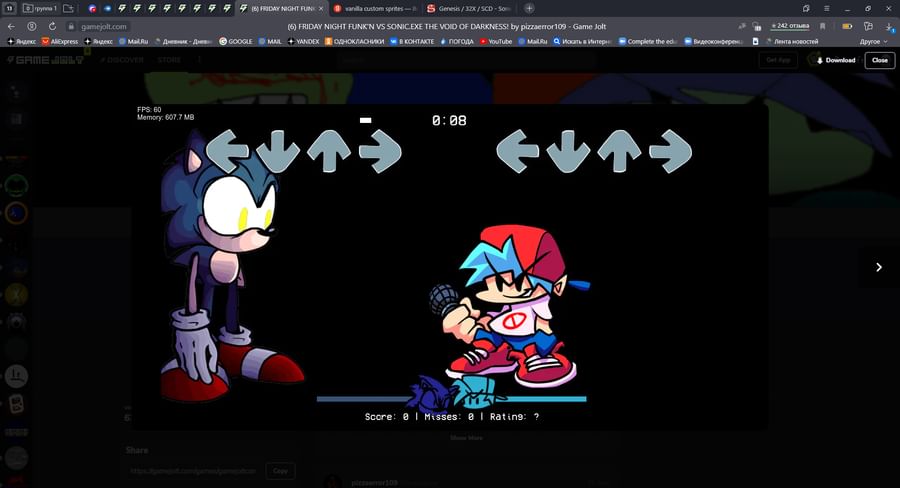The width and height of the screenshot is (900, 488).
Task: Open the 'Видеоконференц' bookmark
Action: coord(713,41)
